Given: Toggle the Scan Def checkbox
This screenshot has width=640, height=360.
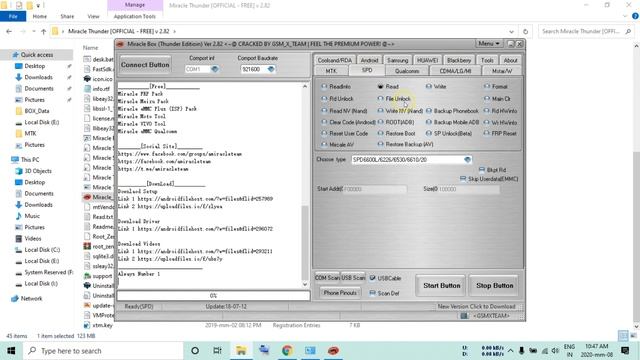Looking at the screenshot, I should point(372,293).
